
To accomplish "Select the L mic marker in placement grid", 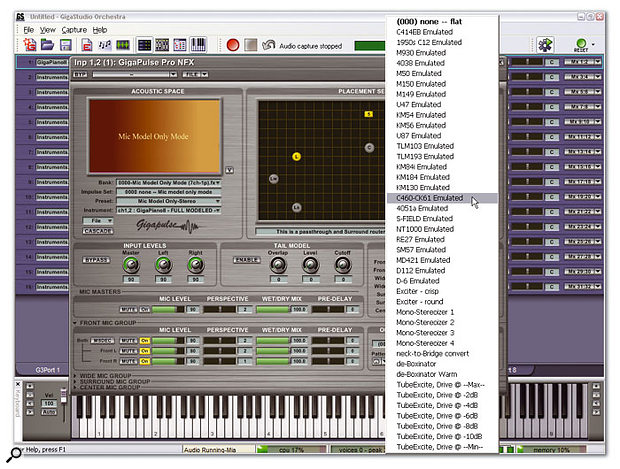I will coord(297,157).
